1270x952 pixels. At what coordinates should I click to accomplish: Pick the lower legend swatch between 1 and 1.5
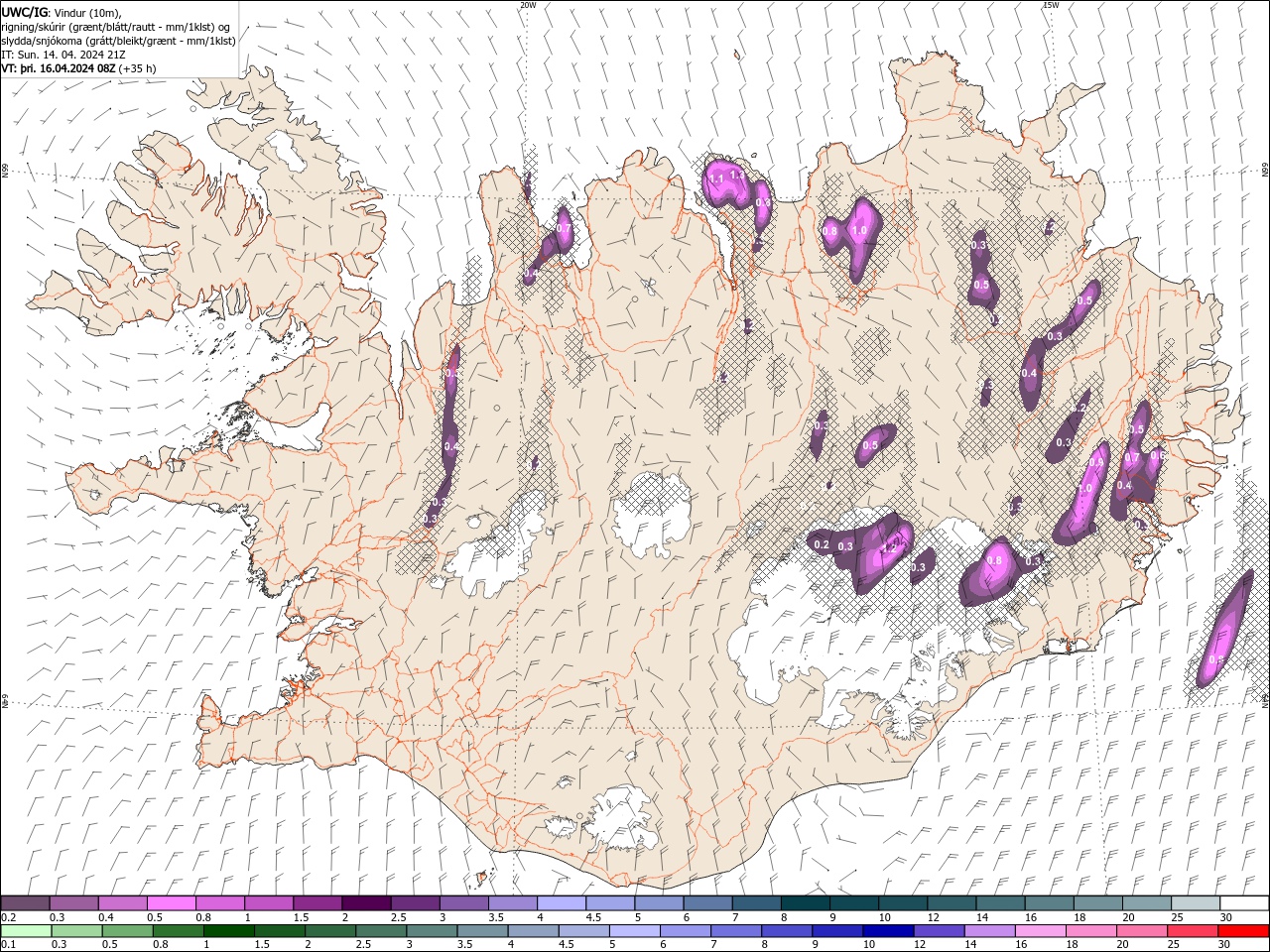coord(229,931)
